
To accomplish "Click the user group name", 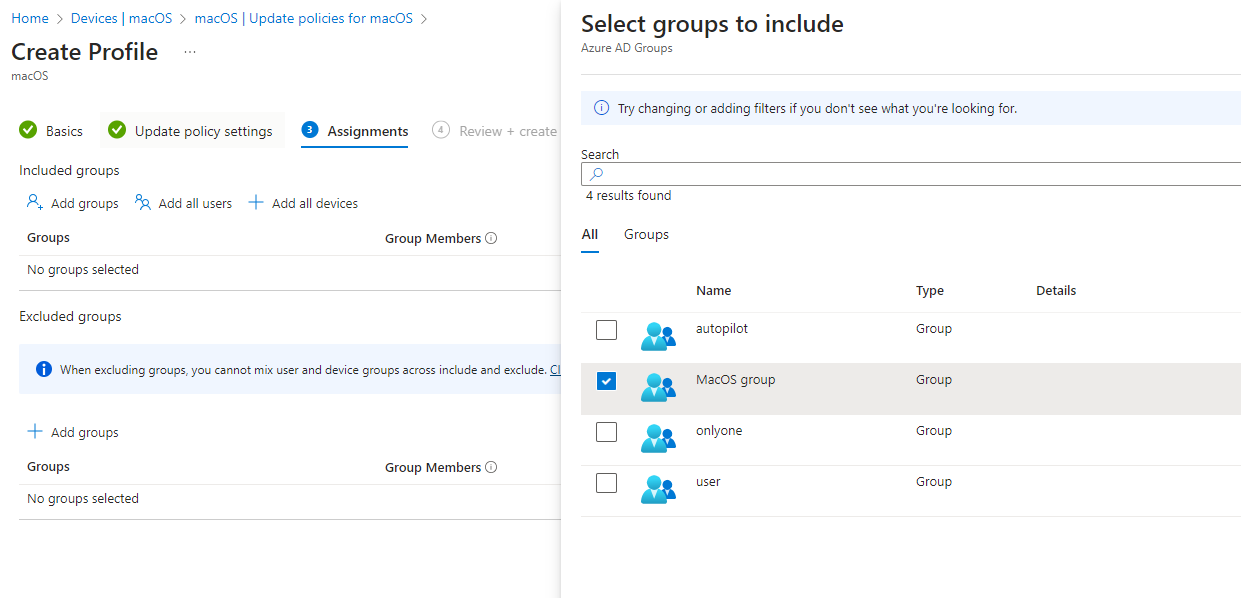I will coord(708,481).
